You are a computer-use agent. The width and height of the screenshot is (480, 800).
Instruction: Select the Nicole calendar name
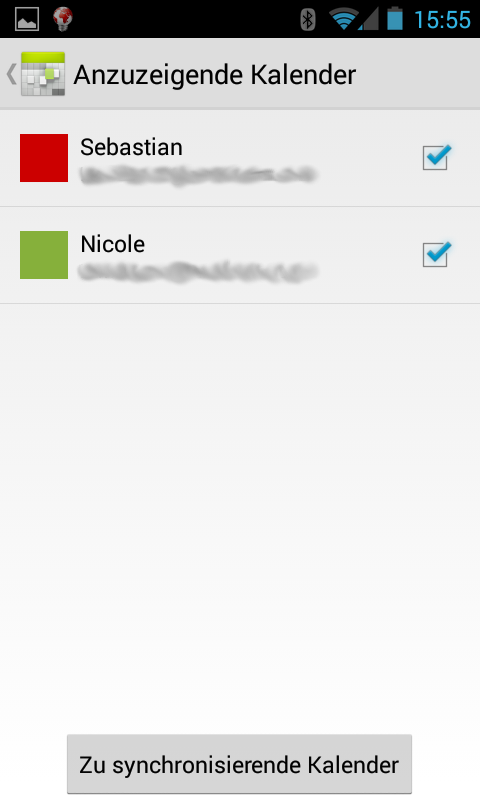pyautogui.click(x=113, y=244)
